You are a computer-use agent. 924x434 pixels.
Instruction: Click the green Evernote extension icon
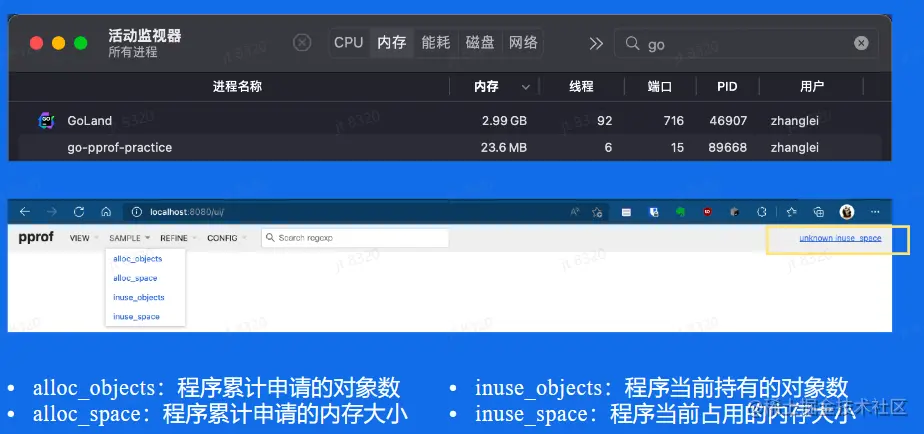coord(681,212)
